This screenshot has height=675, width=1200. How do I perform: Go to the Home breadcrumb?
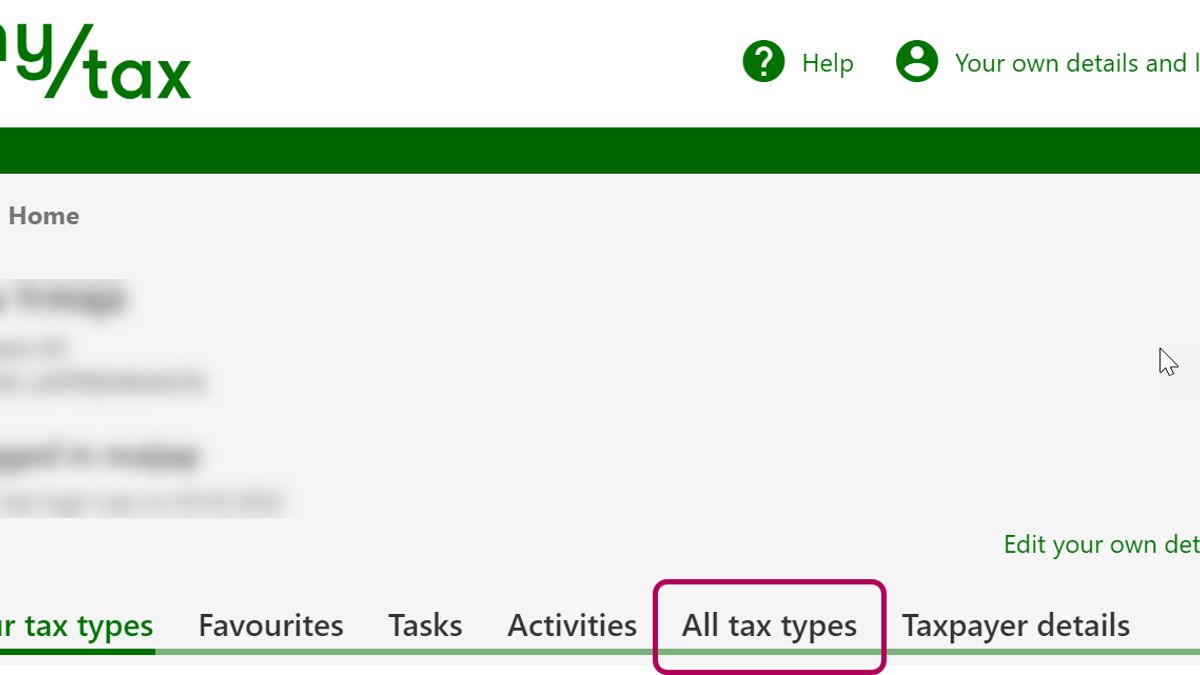click(x=43, y=216)
